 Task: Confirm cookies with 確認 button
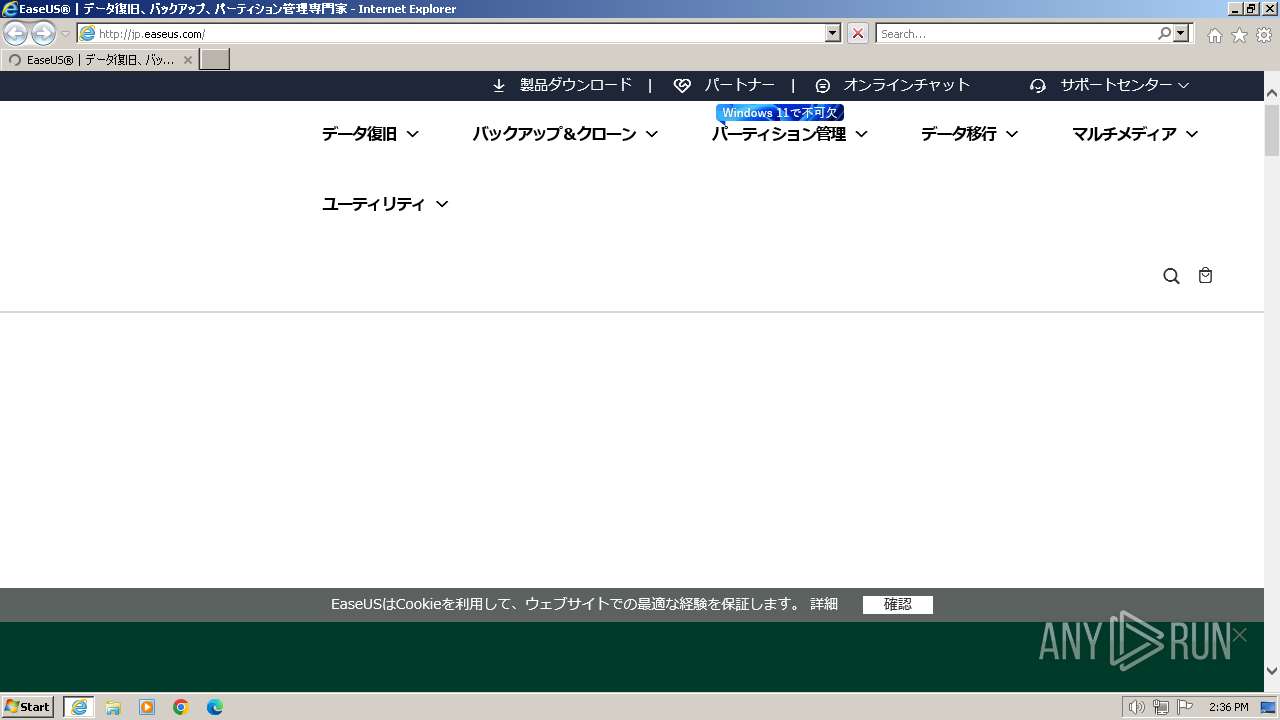[898, 604]
